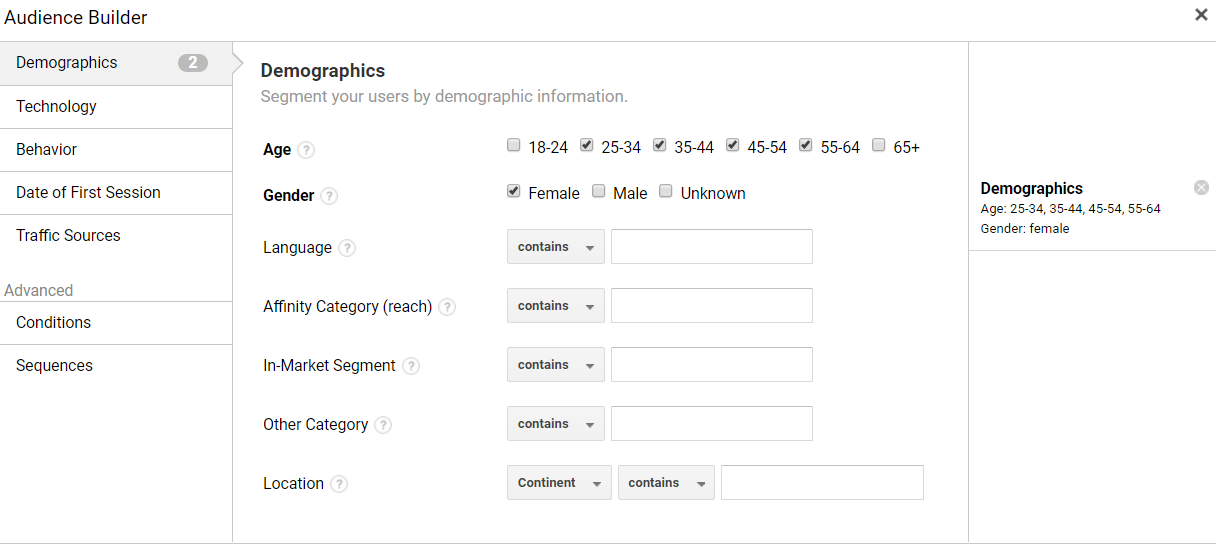Viewport: 1216px width, 544px height.
Task: Open the Location help question mark icon
Action: tap(339, 484)
